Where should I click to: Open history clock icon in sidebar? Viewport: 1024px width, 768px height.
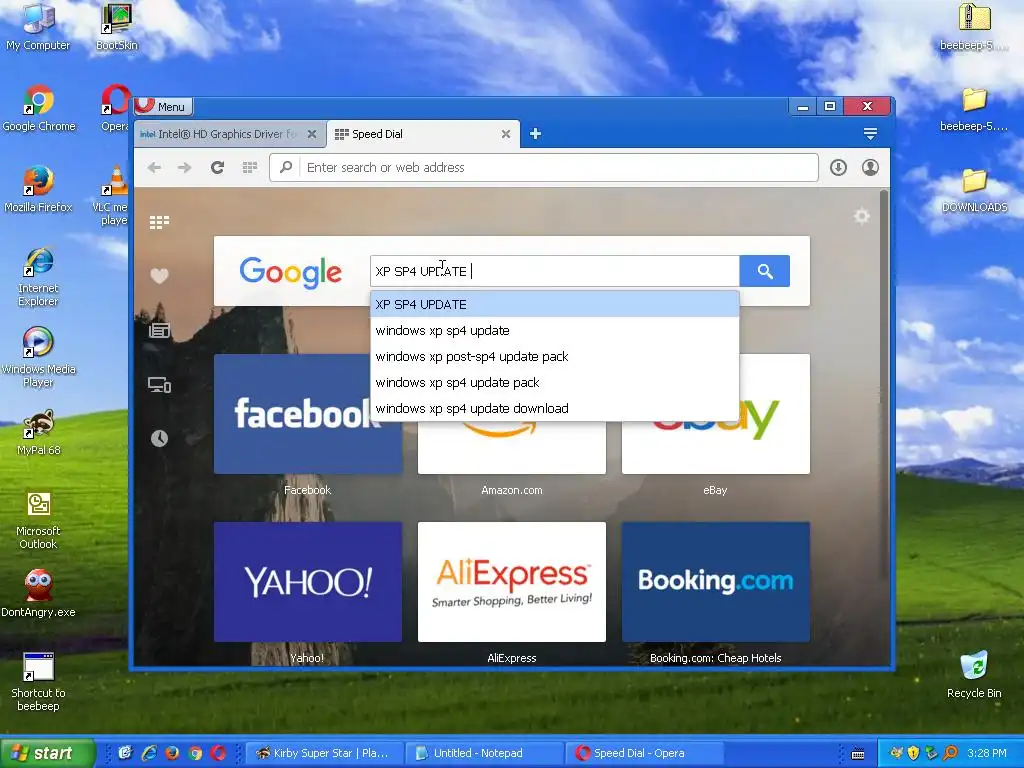tap(159, 438)
